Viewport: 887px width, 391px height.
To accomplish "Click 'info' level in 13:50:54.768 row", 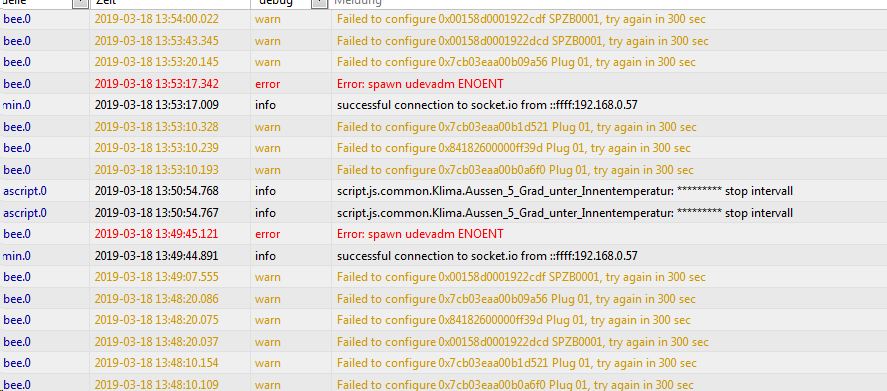I will [265, 191].
